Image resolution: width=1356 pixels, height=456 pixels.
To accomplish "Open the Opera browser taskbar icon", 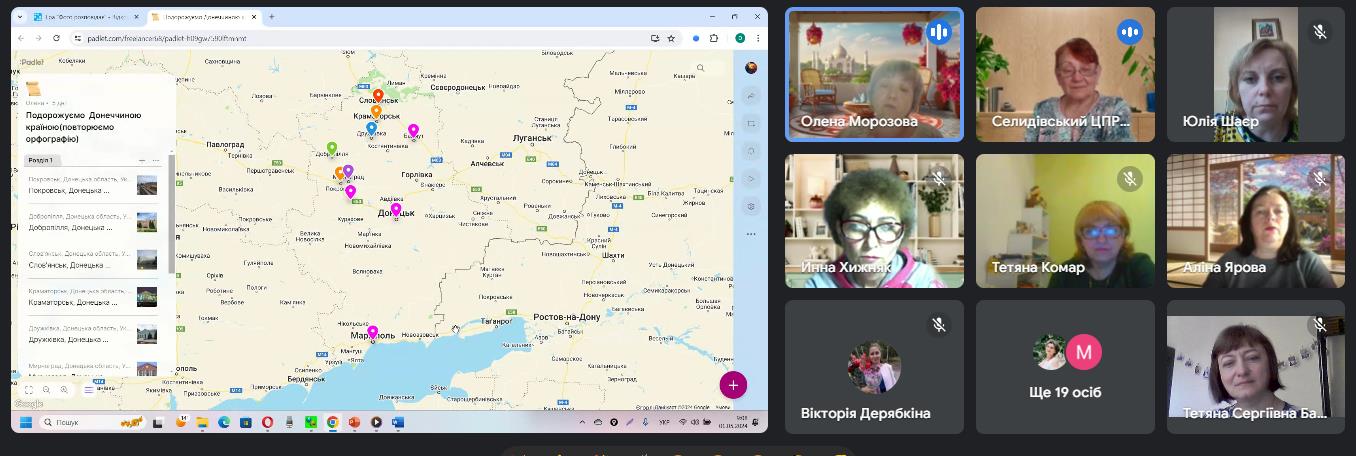I will (268, 422).
